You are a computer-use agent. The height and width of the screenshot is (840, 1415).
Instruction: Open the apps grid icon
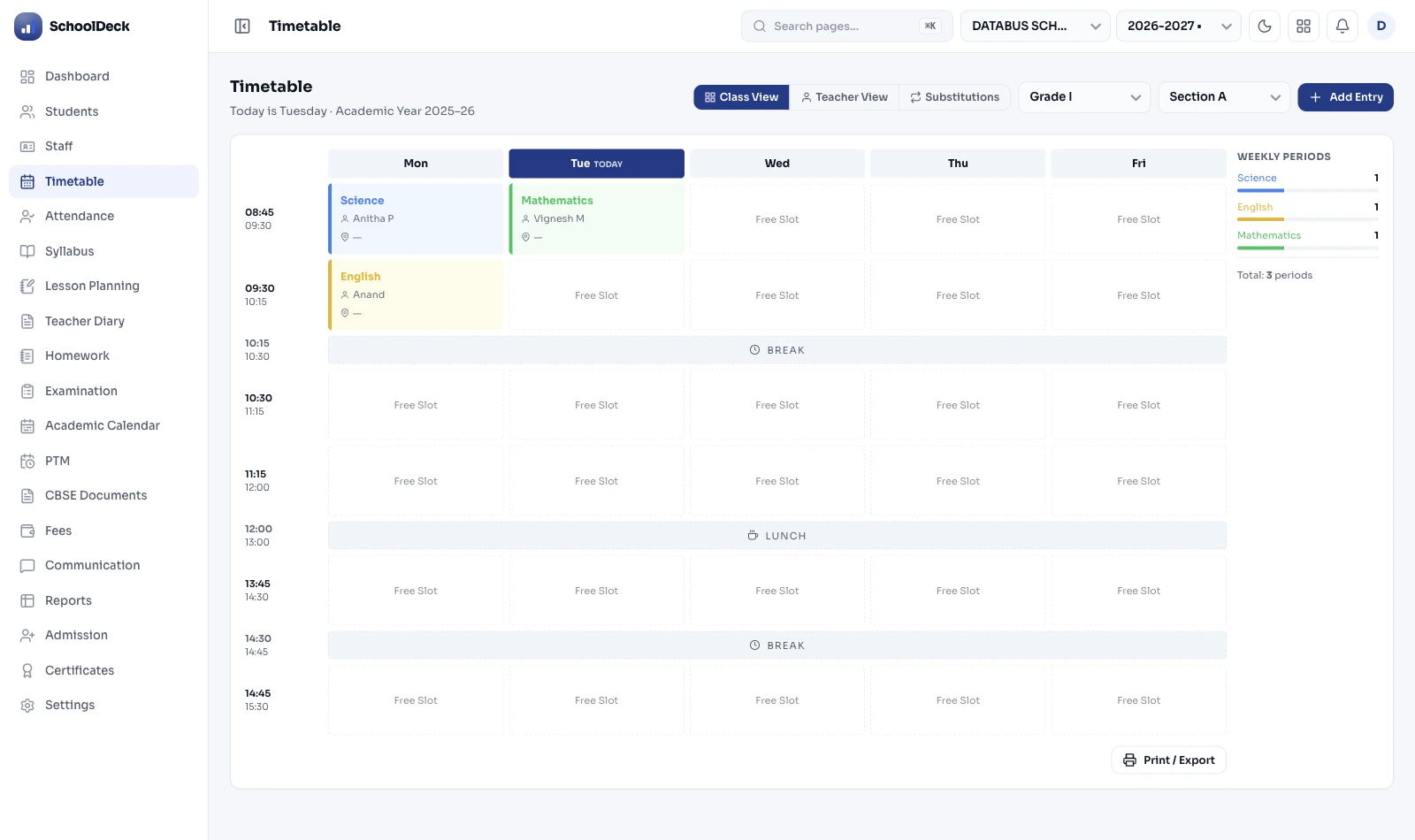(1304, 27)
